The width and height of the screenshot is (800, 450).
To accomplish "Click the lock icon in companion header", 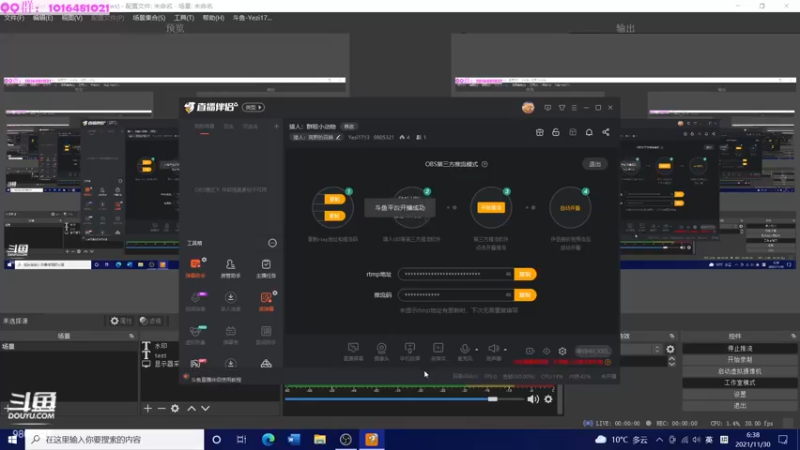I will 556,132.
